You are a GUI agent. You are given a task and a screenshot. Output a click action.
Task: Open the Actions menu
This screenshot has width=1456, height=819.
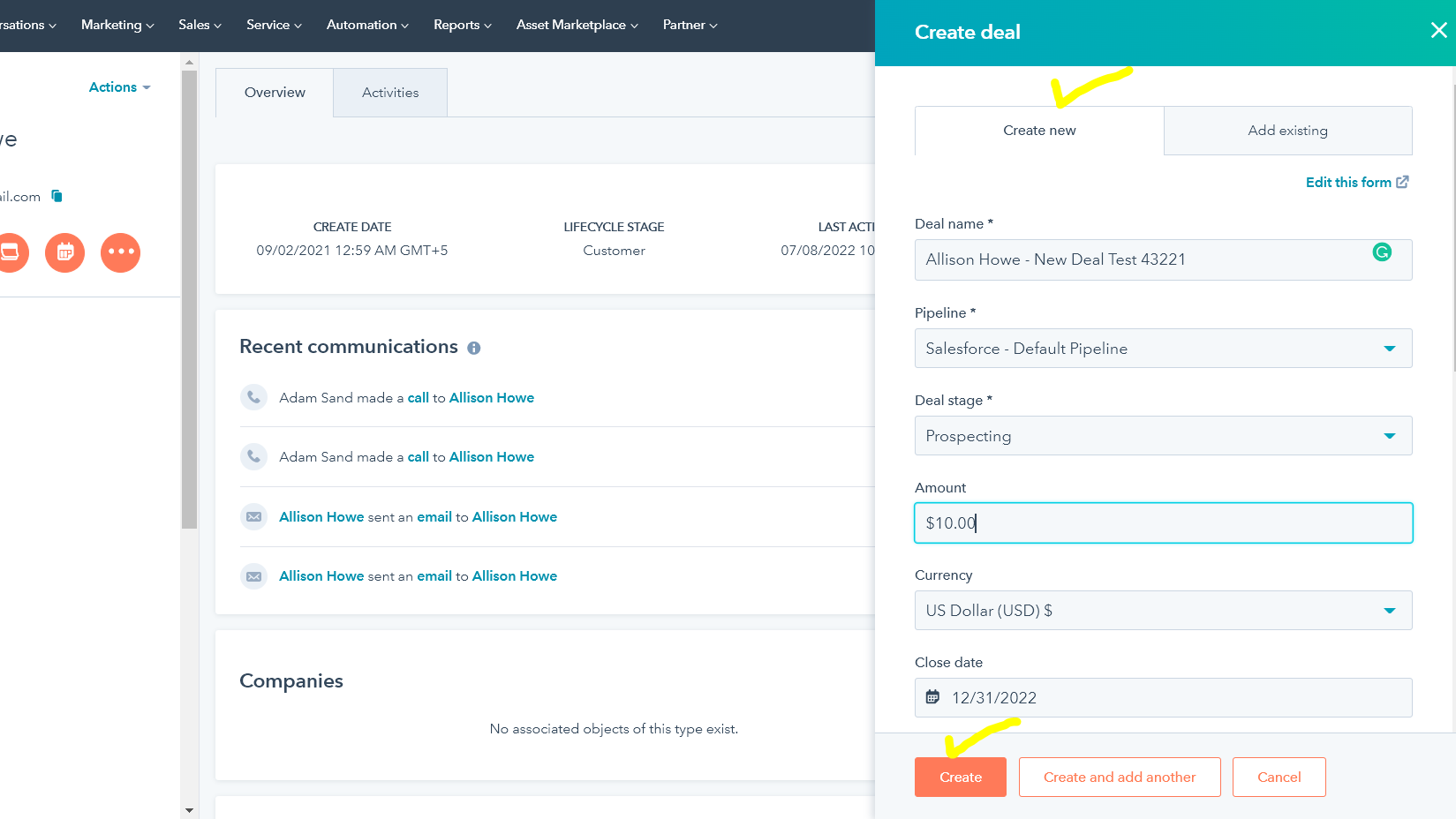pos(118,86)
